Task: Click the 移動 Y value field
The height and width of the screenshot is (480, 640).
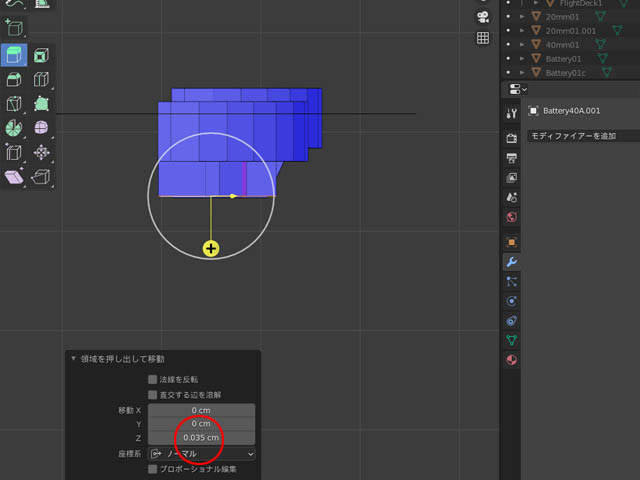Action: [201, 424]
